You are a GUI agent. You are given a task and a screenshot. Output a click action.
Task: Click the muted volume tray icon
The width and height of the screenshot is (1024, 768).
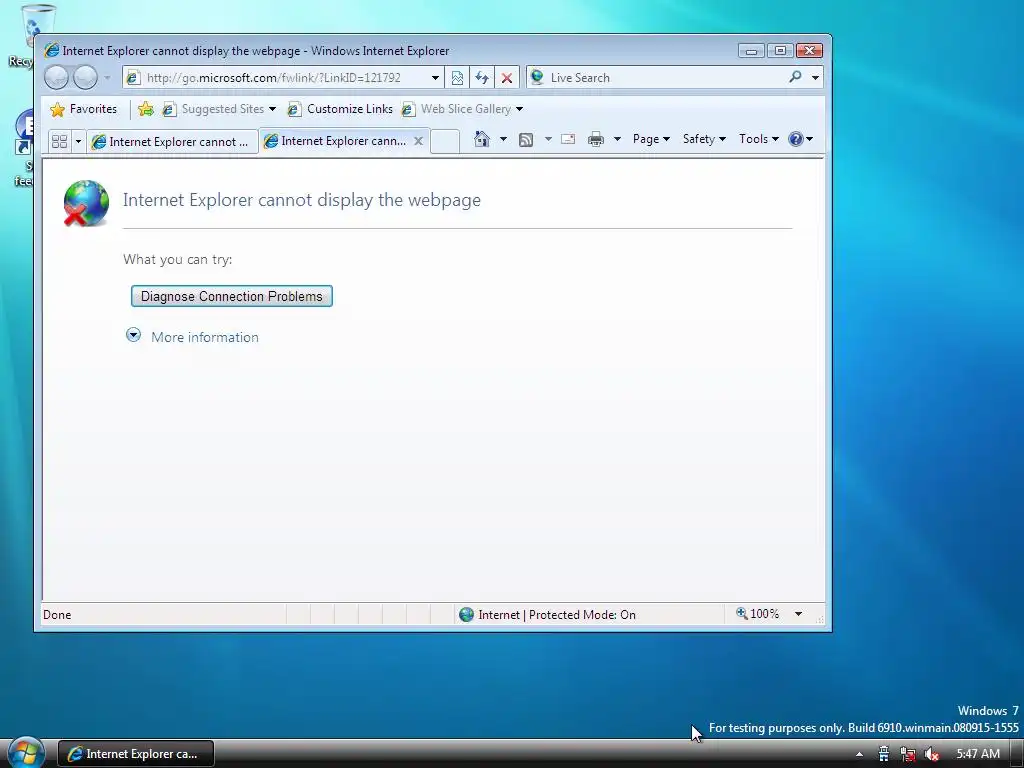pyautogui.click(x=932, y=754)
